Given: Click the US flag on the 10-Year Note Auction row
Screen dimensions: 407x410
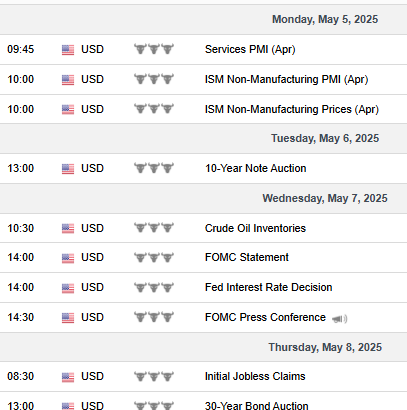Looking at the screenshot, I should [68, 169].
